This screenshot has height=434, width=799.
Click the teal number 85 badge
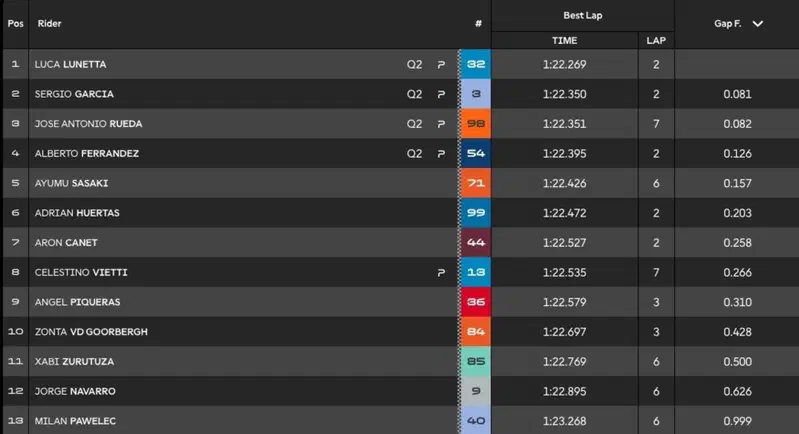(475, 362)
